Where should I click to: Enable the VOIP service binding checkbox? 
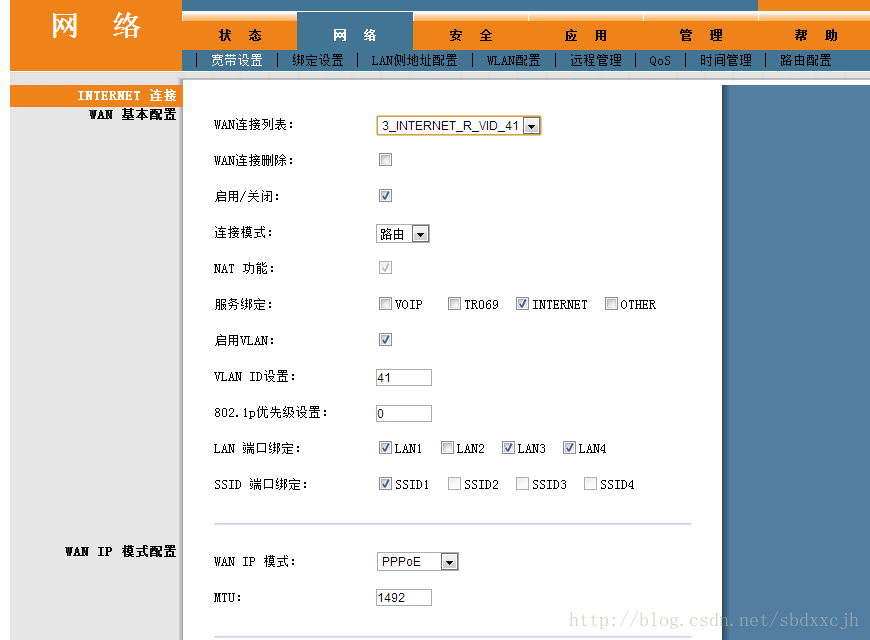coord(385,304)
